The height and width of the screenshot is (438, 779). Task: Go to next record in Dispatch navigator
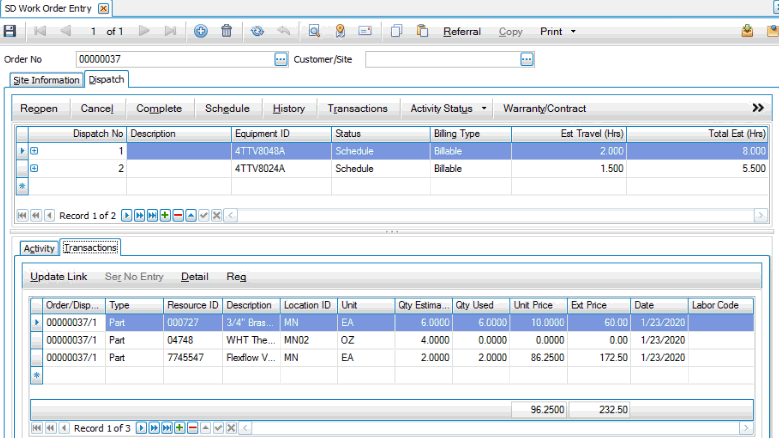pos(126,215)
